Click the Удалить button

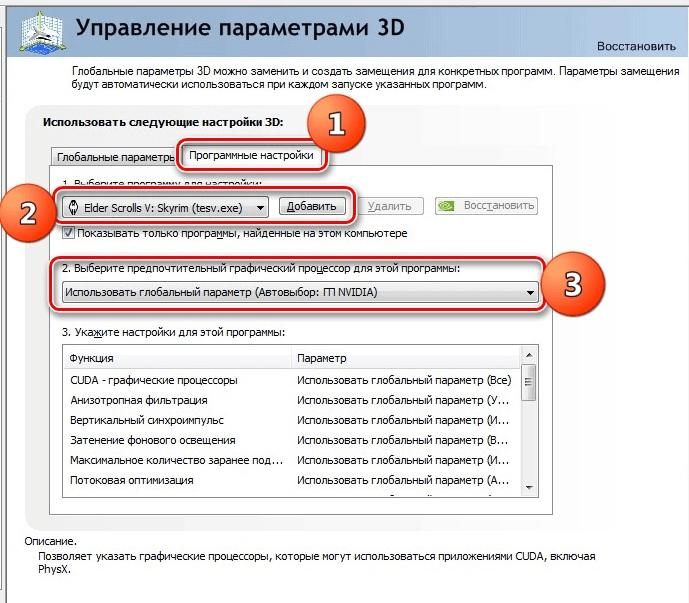tap(389, 206)
